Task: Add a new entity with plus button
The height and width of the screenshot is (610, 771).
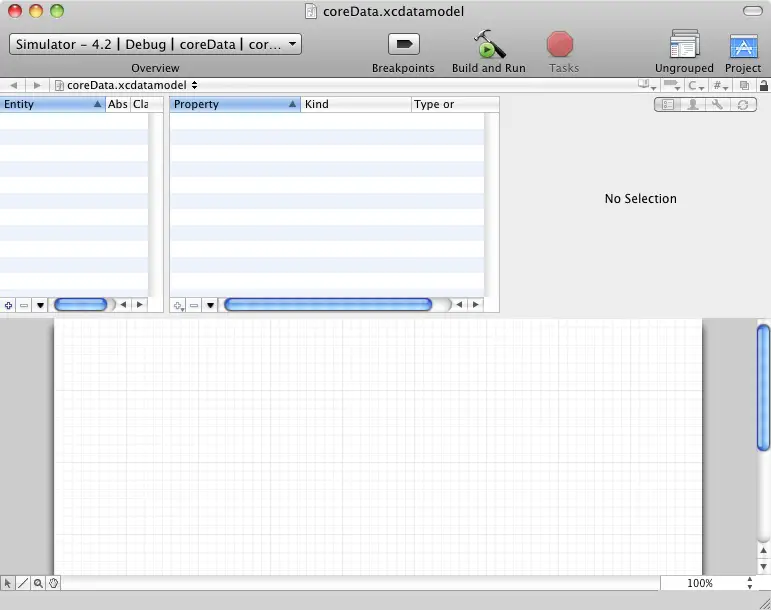Action: click(x=8, y=305)
